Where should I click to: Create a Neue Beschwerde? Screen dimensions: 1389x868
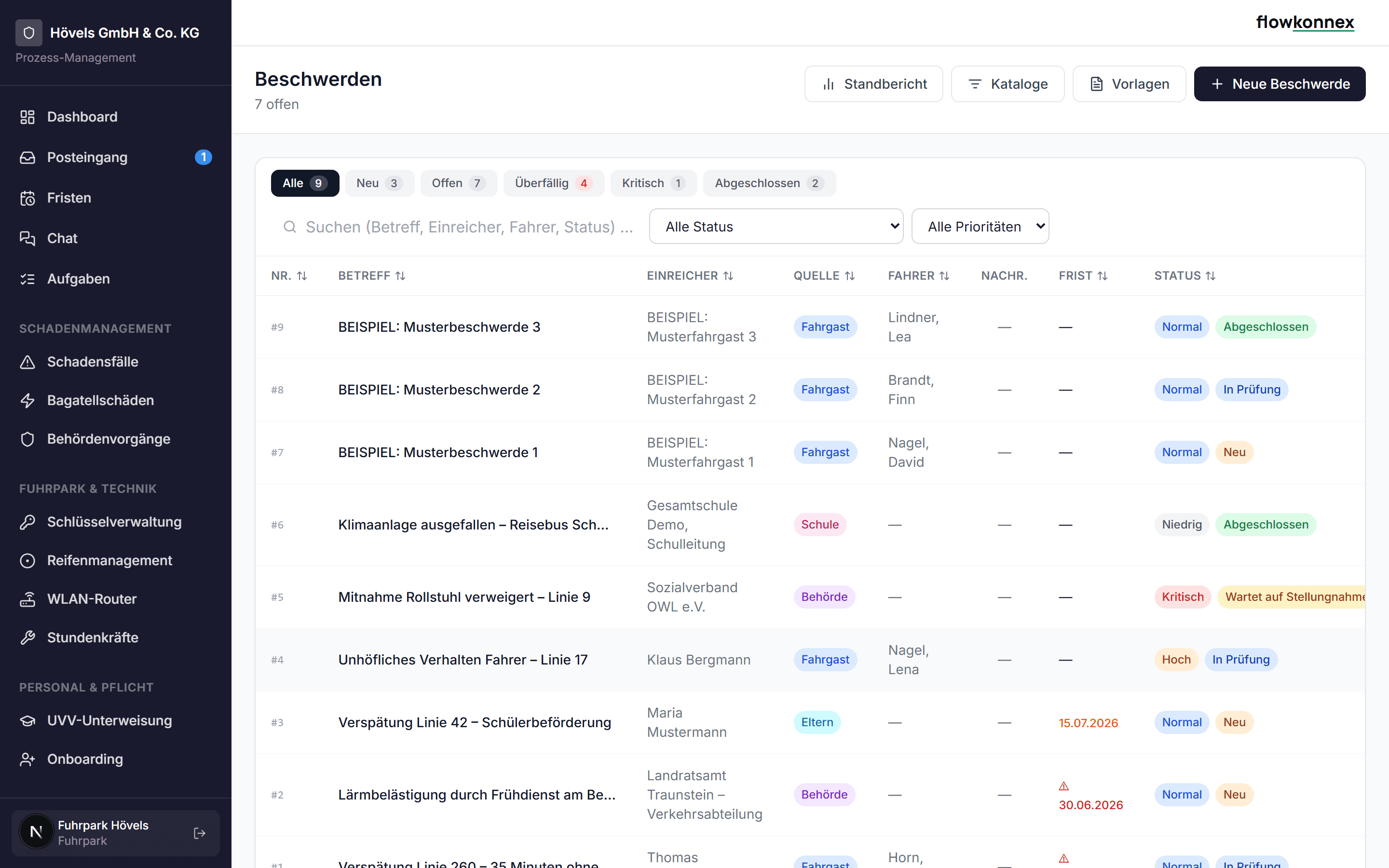pyautogui.click(x=1280, y=84)
